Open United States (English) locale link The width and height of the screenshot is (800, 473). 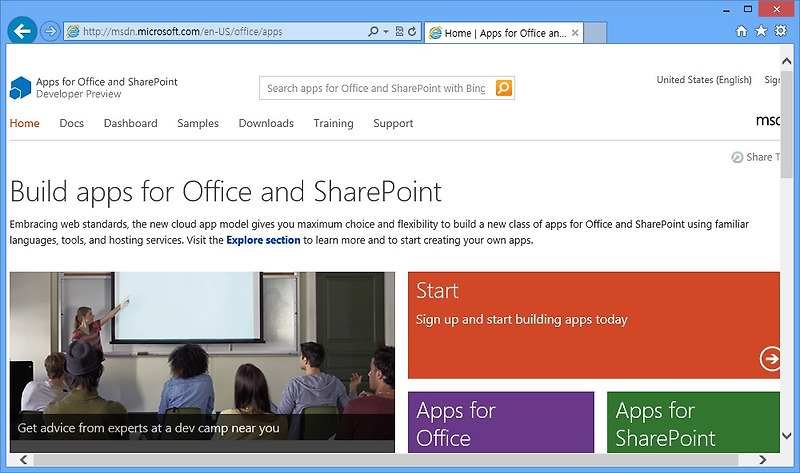704,80
